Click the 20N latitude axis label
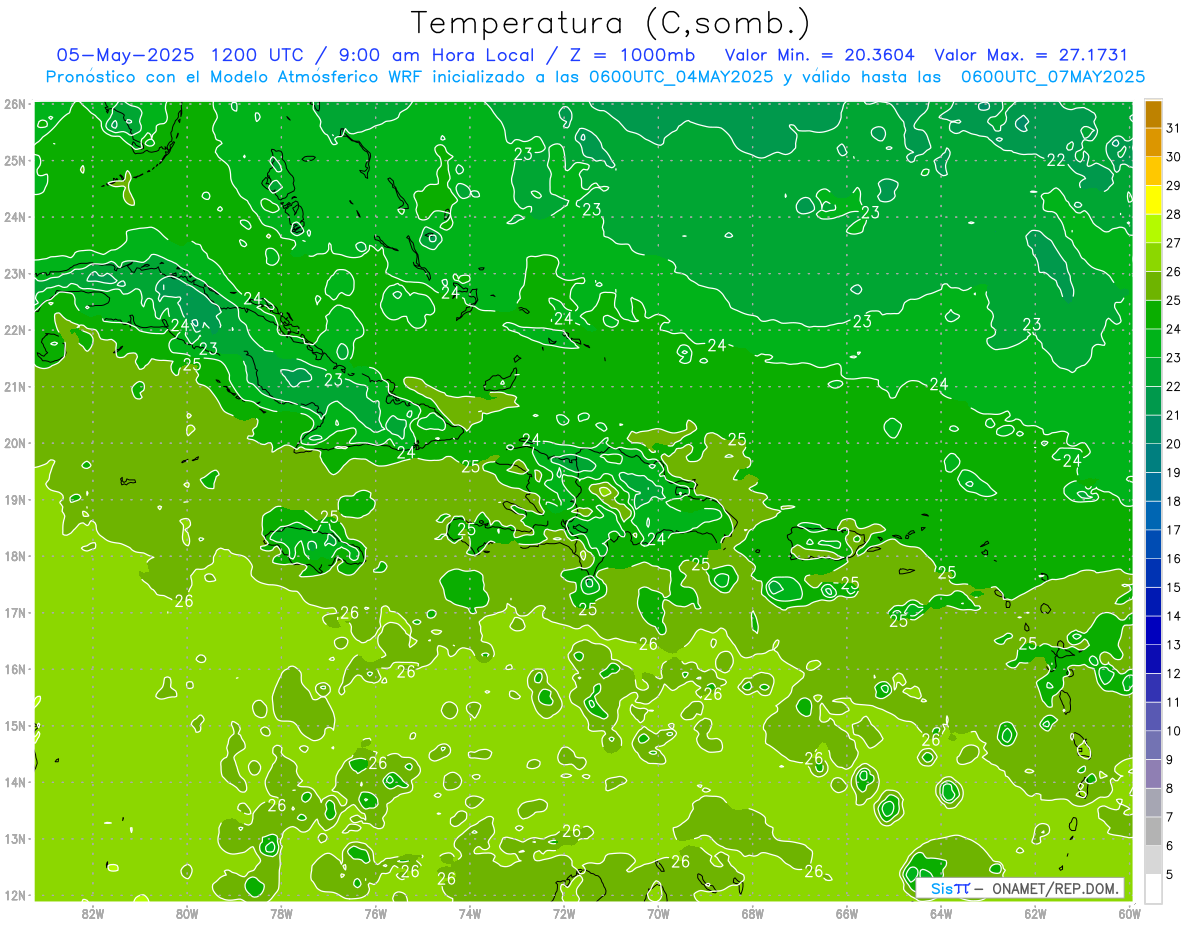 pyautogui.click(x=15, y=443)
